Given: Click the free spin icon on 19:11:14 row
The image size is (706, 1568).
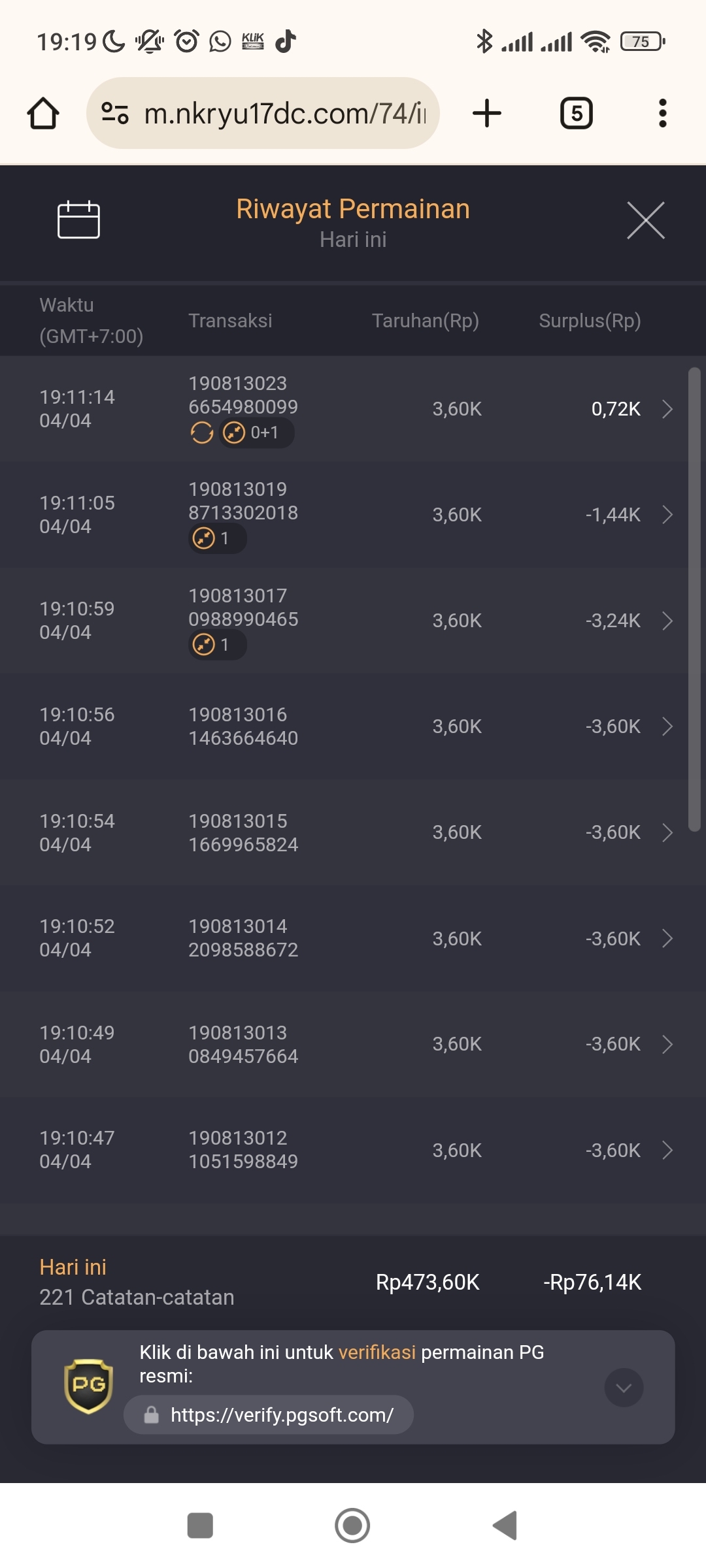Looking at the screenshot, I should coord(202,433).
